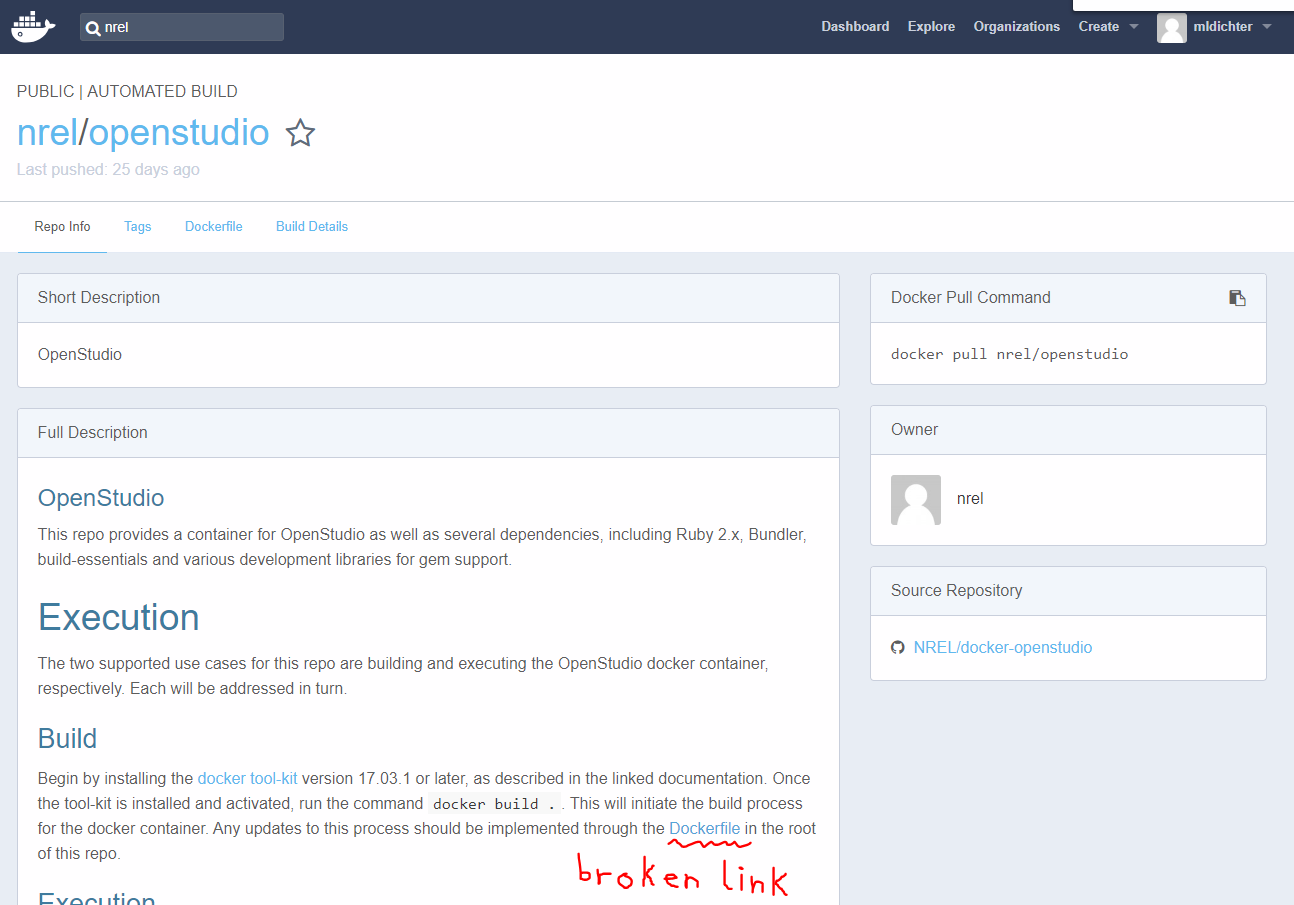Open the Build Details tab
This screenshot has width=1294, height=905.
311,227
